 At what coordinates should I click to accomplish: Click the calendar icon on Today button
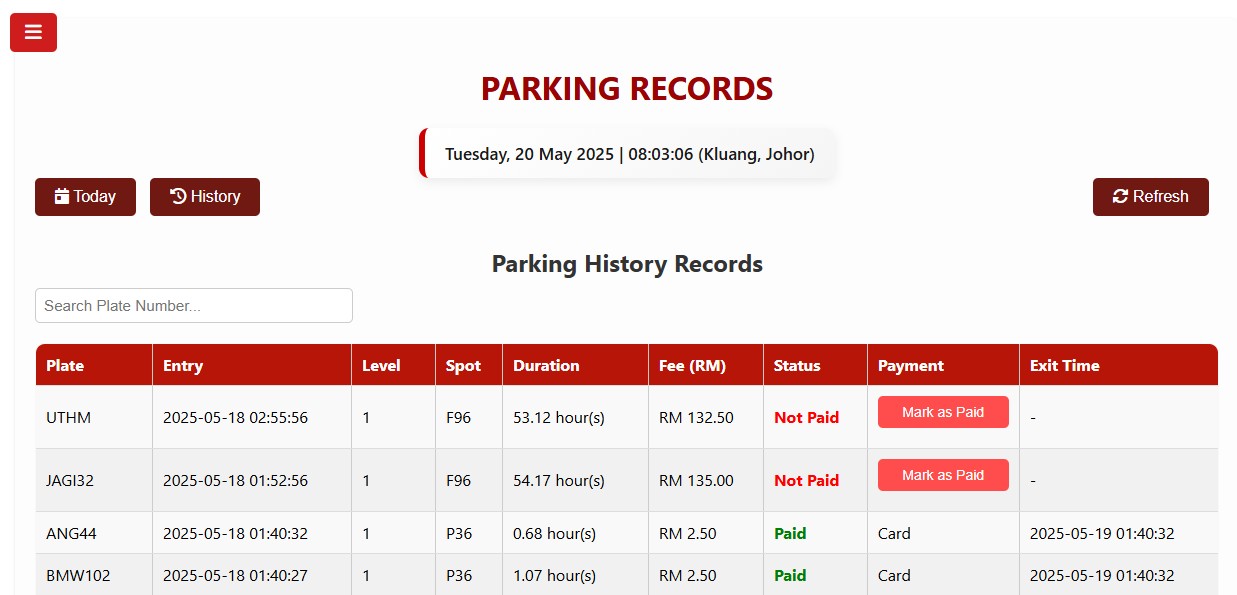tap(62, 197)
